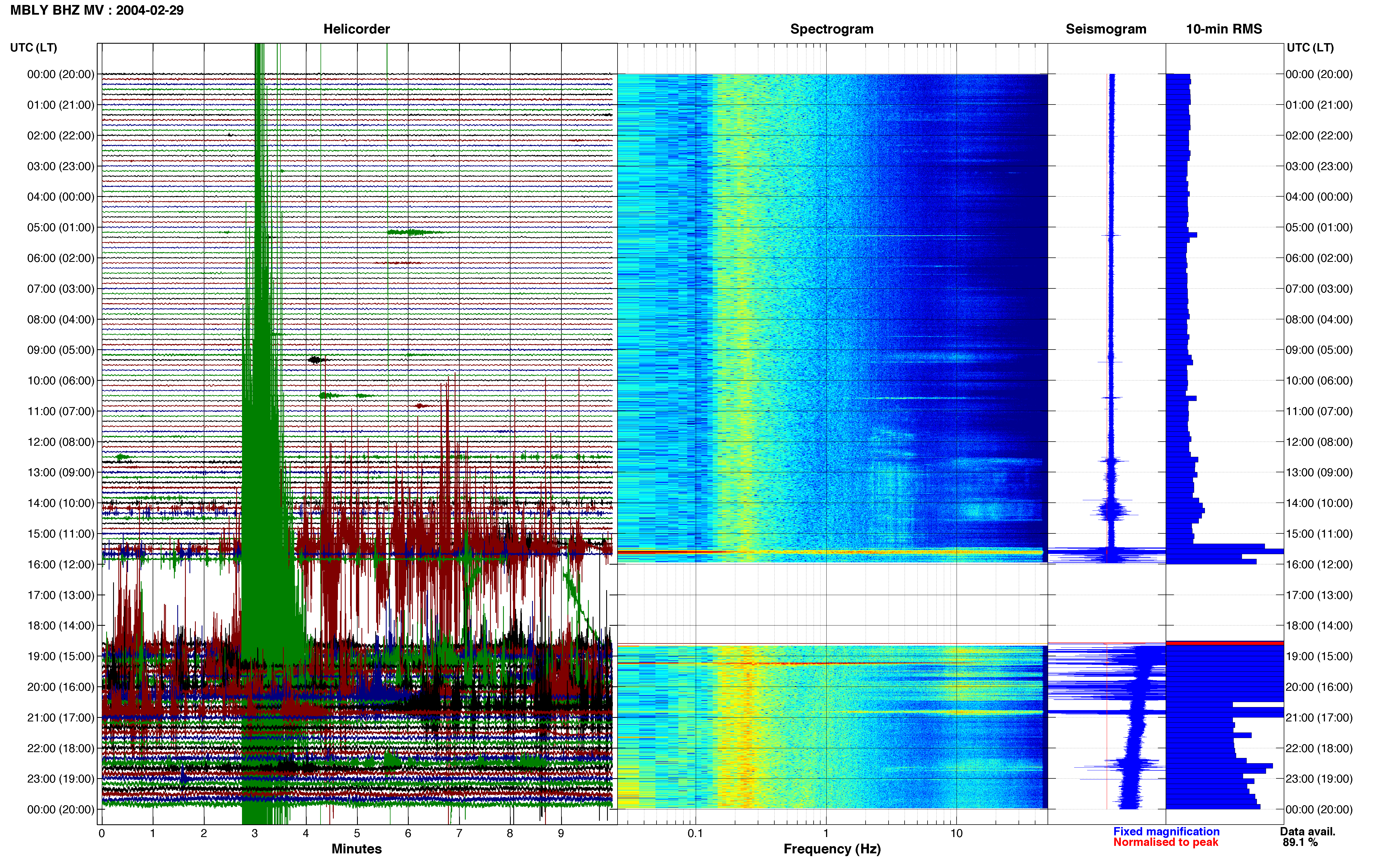Select the "Seismogram" panel heading
Screen dimensions: 1388x868
point(1106,29)
